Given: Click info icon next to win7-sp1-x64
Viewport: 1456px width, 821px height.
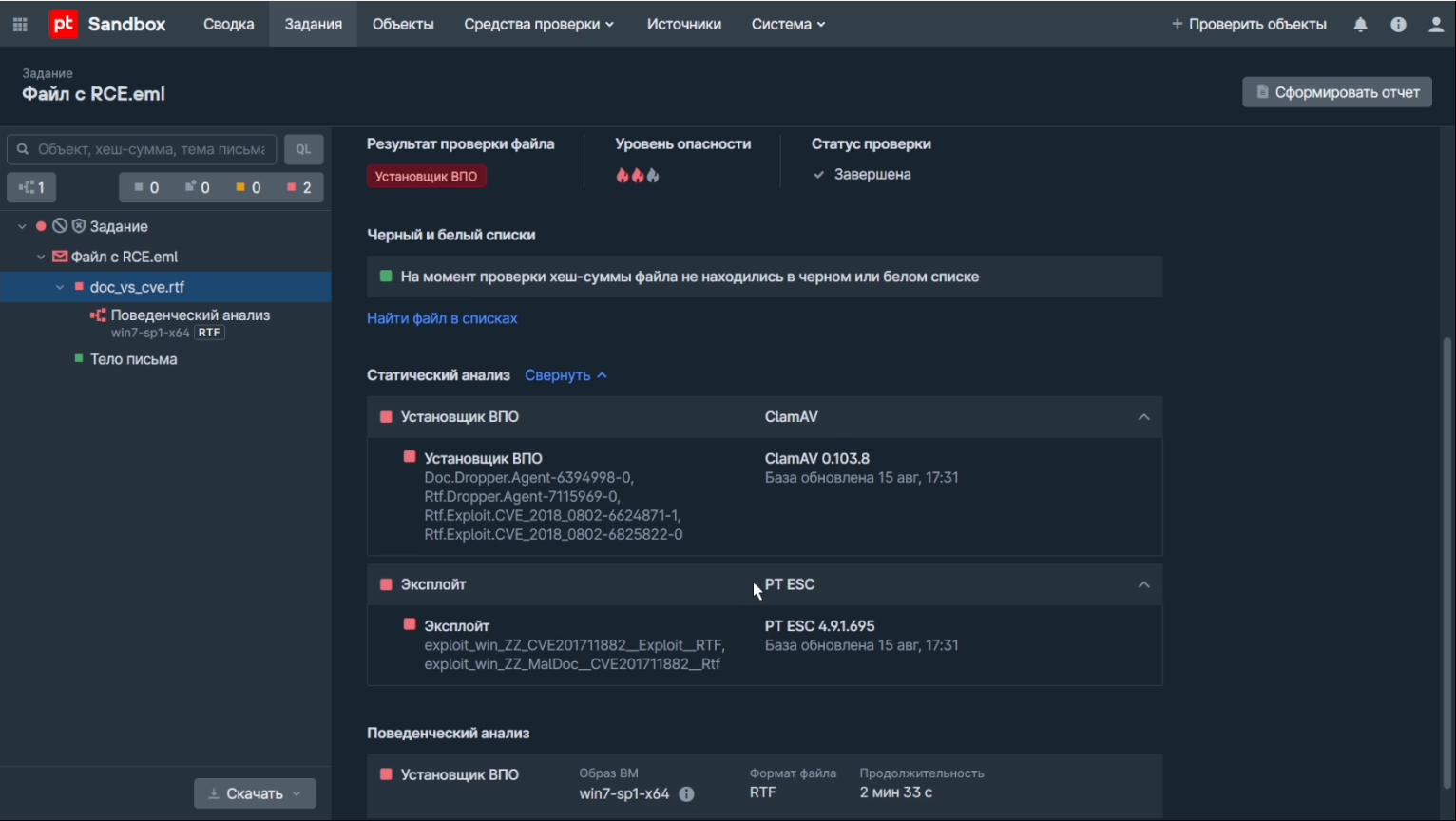Looking at the screenshot, I should [x=686, y=793].
